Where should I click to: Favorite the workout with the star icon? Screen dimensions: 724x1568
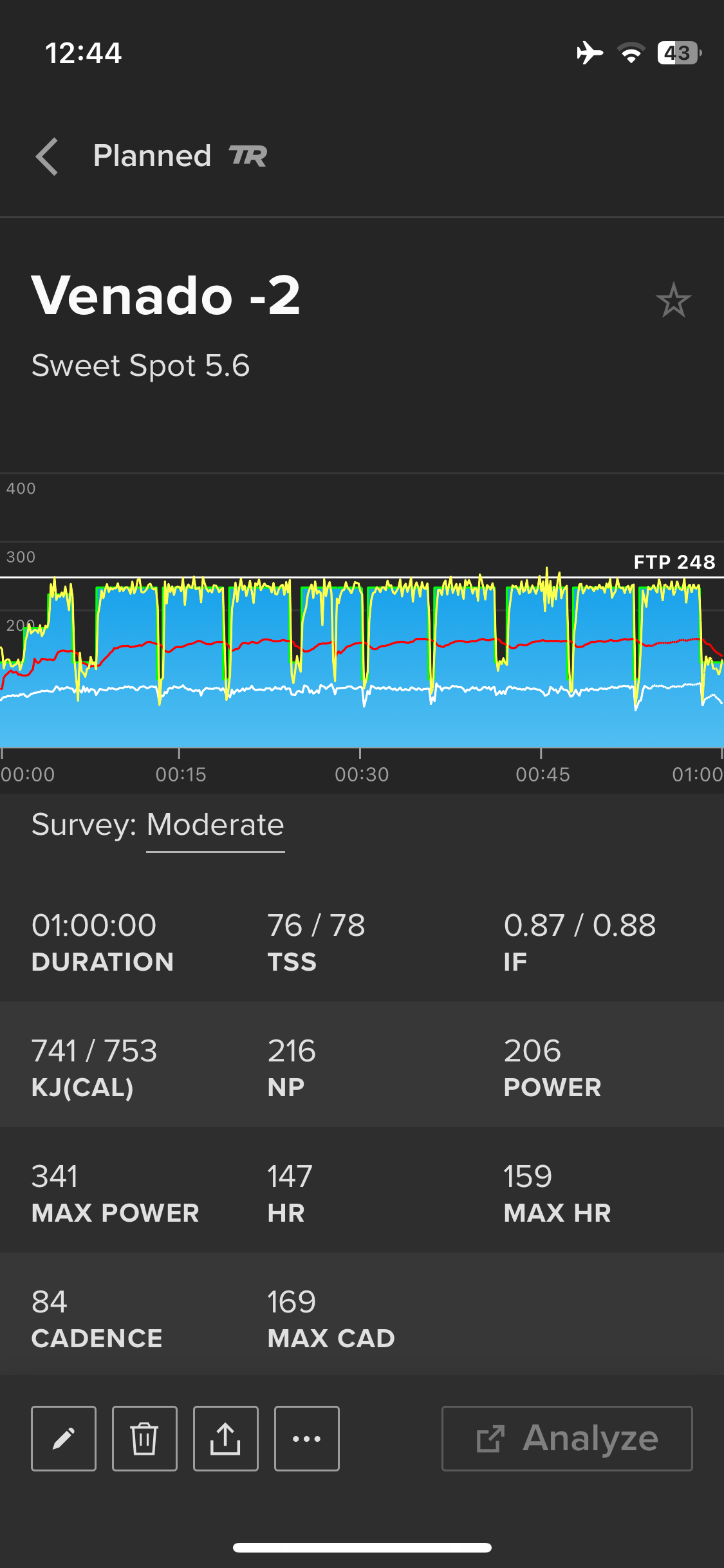pos(673,300)
